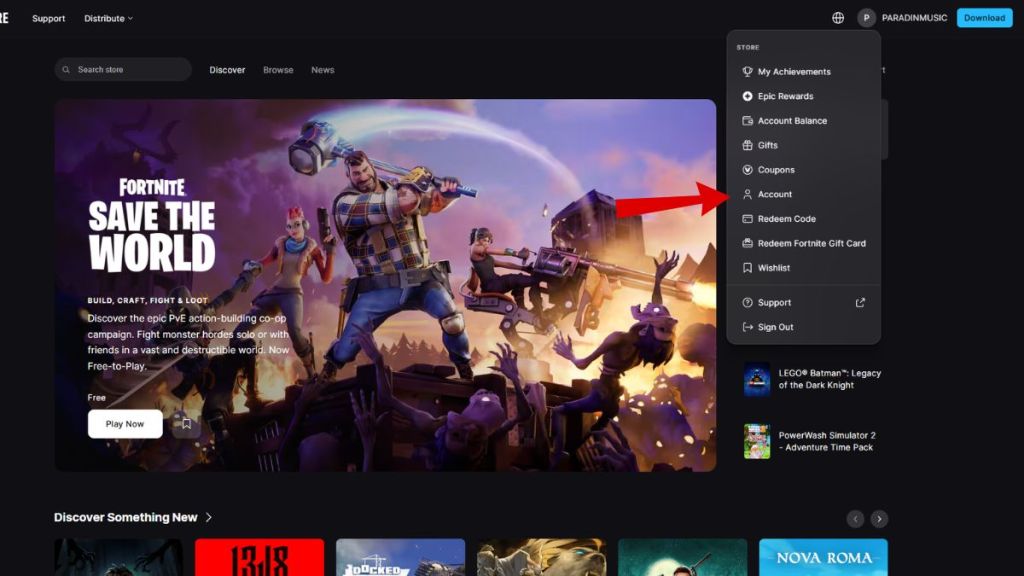Image resolution: width=1024 pixels, height=576 pixels.
Task: Click the next carousel arrow
Action: pos(879,519)
